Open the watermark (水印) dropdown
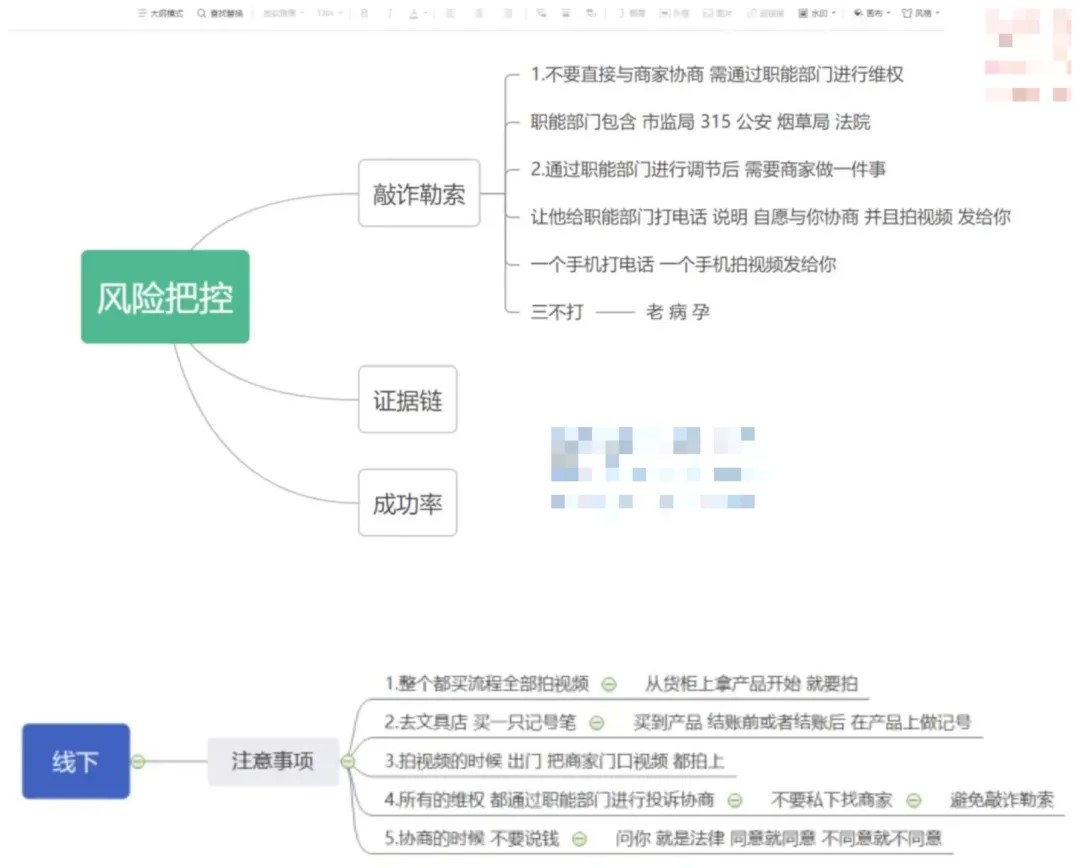The width and height of the screenshot is (1080, 868). (816, 13)
